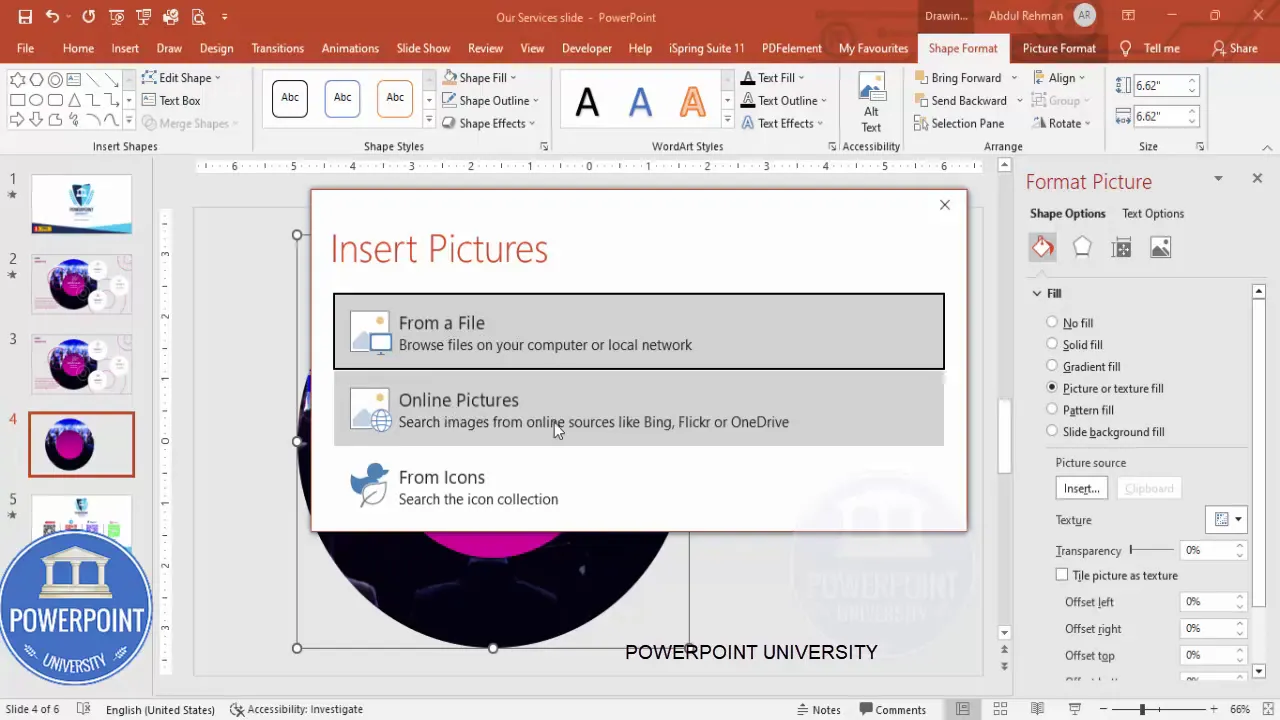Switch to the iSpring Suite 11 tab
1280x720 pixels.
[x=706, y=48]
